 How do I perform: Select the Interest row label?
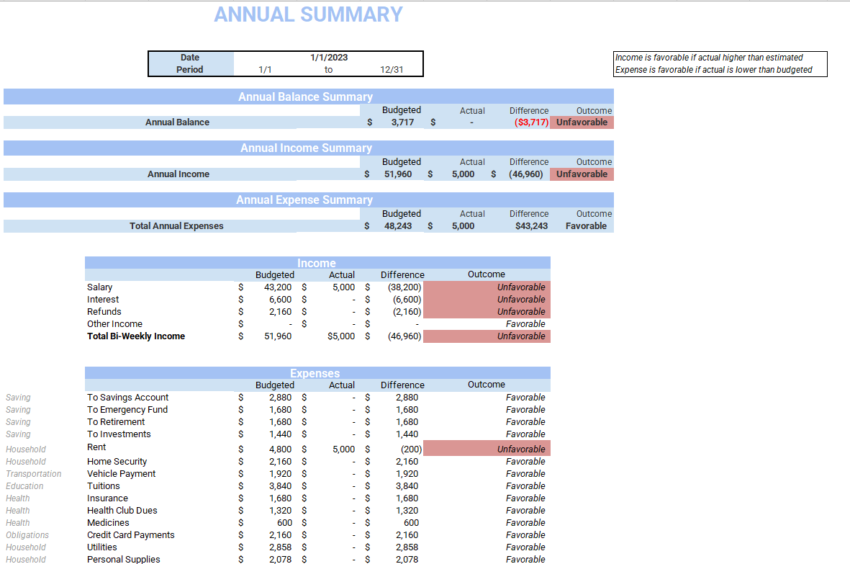103,299
